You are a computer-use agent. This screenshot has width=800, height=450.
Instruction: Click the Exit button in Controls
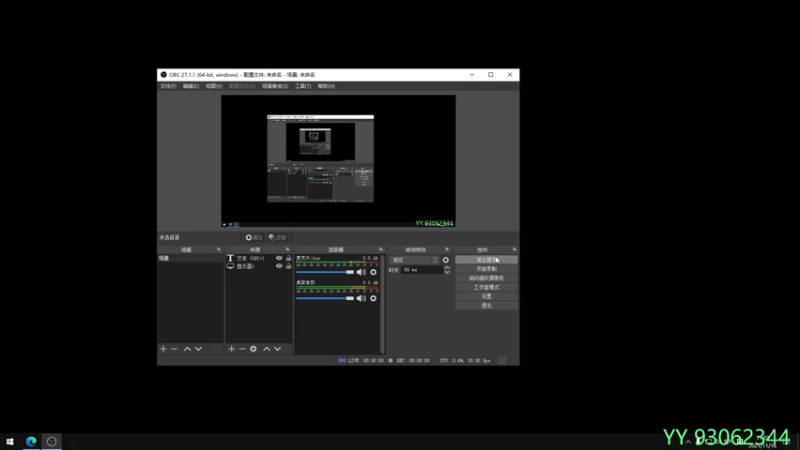(x=486, y=306)
